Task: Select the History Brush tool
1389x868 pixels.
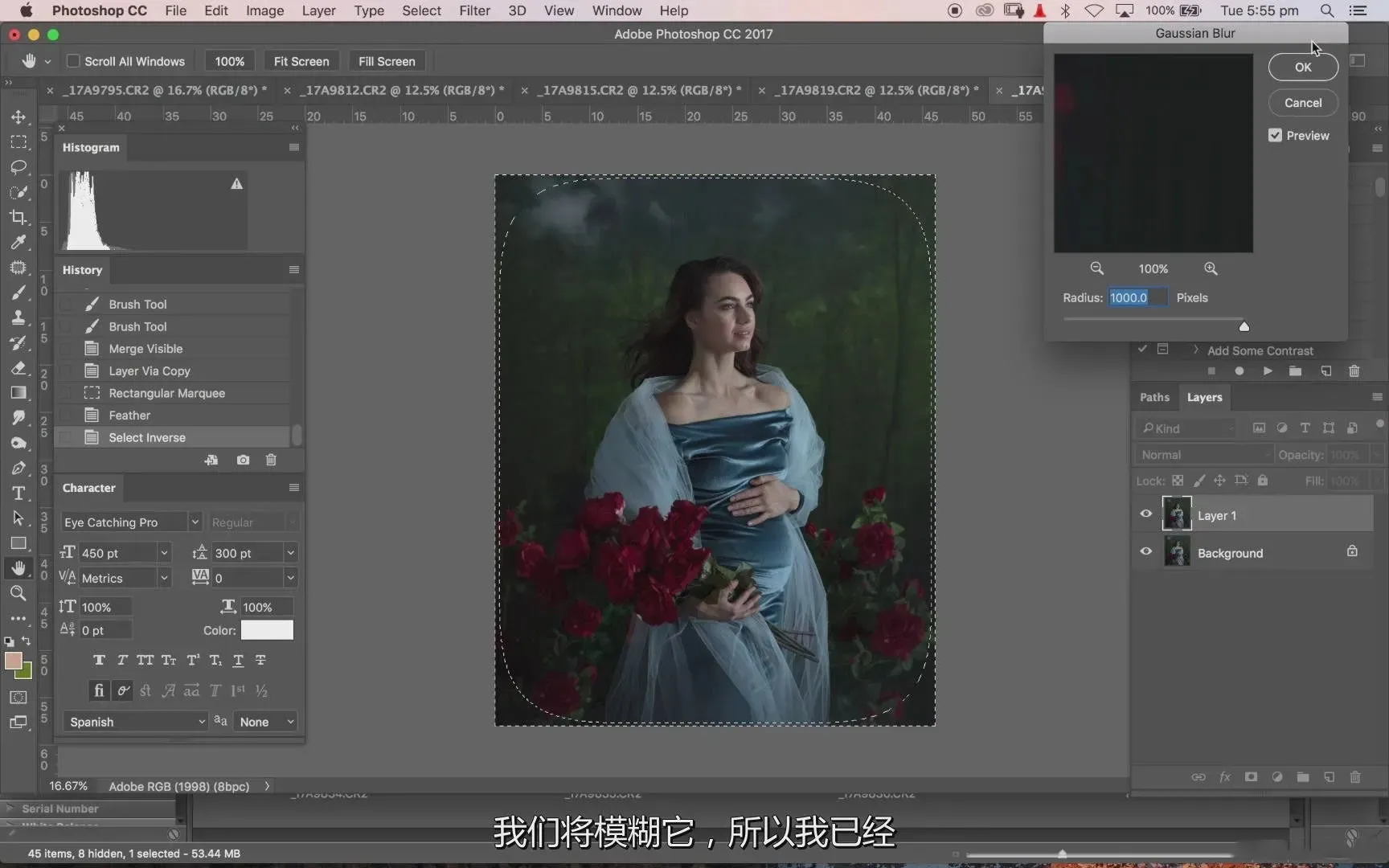Action: point(18,342)
